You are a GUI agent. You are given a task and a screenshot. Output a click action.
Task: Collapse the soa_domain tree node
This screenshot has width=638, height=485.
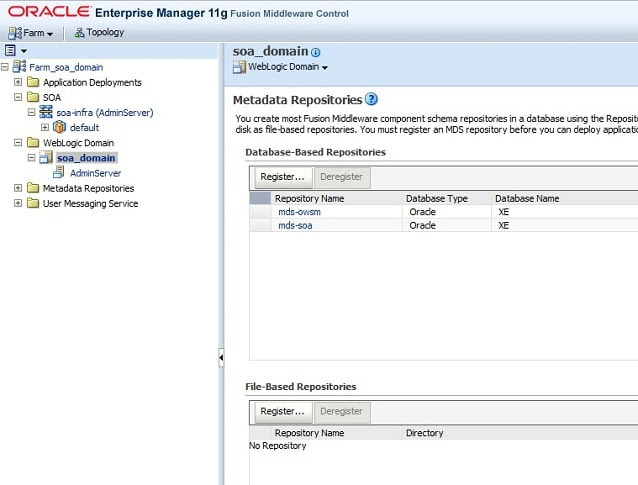point(31,157)
